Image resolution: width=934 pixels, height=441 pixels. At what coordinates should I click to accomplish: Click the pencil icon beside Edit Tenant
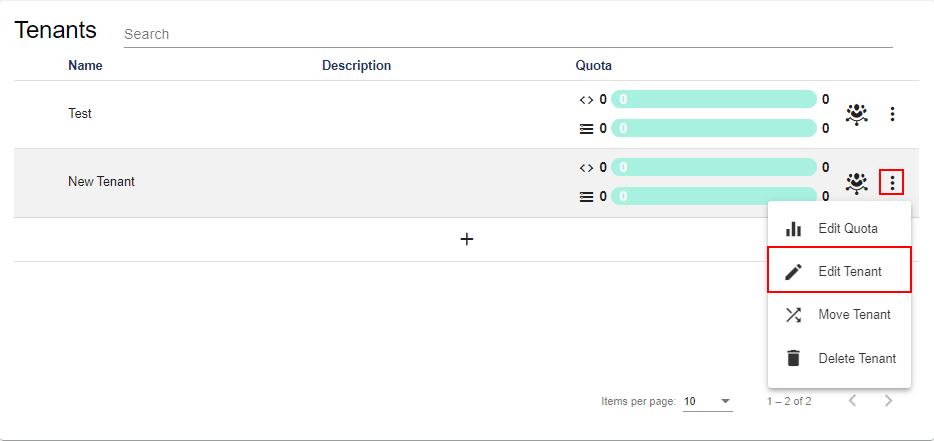point(793,272)
